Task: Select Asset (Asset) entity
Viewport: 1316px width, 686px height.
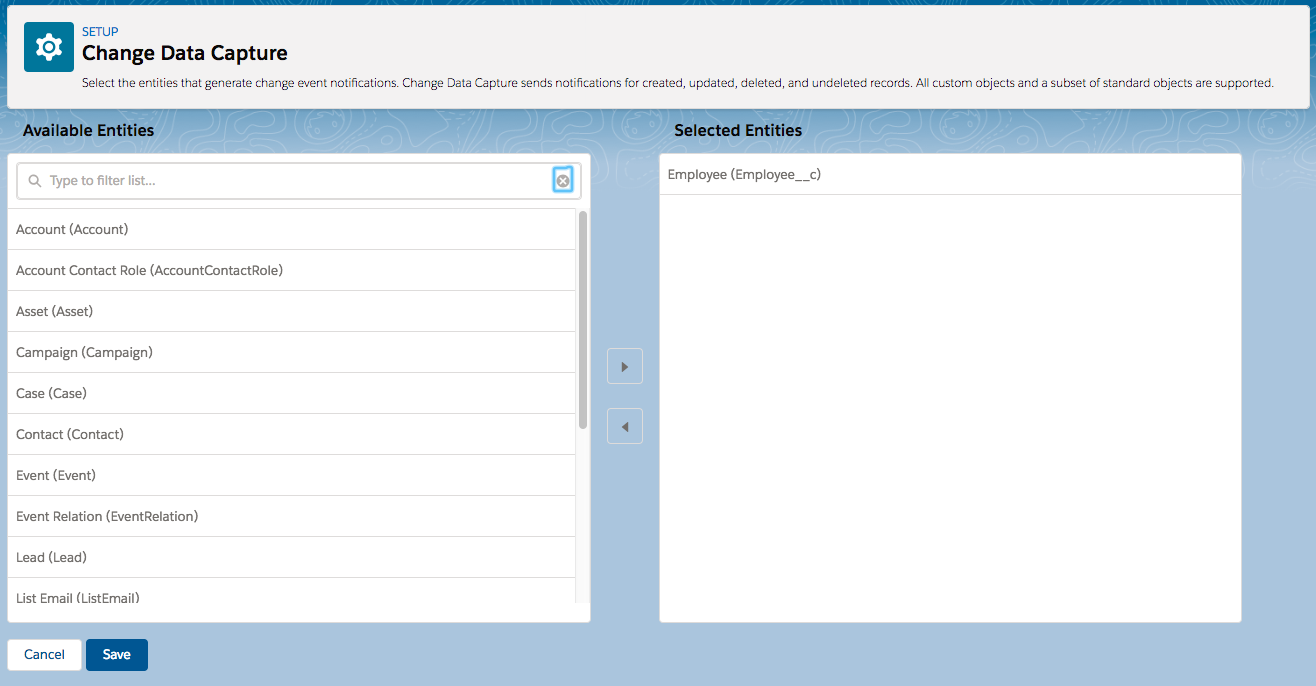Action: pos(54,311)
